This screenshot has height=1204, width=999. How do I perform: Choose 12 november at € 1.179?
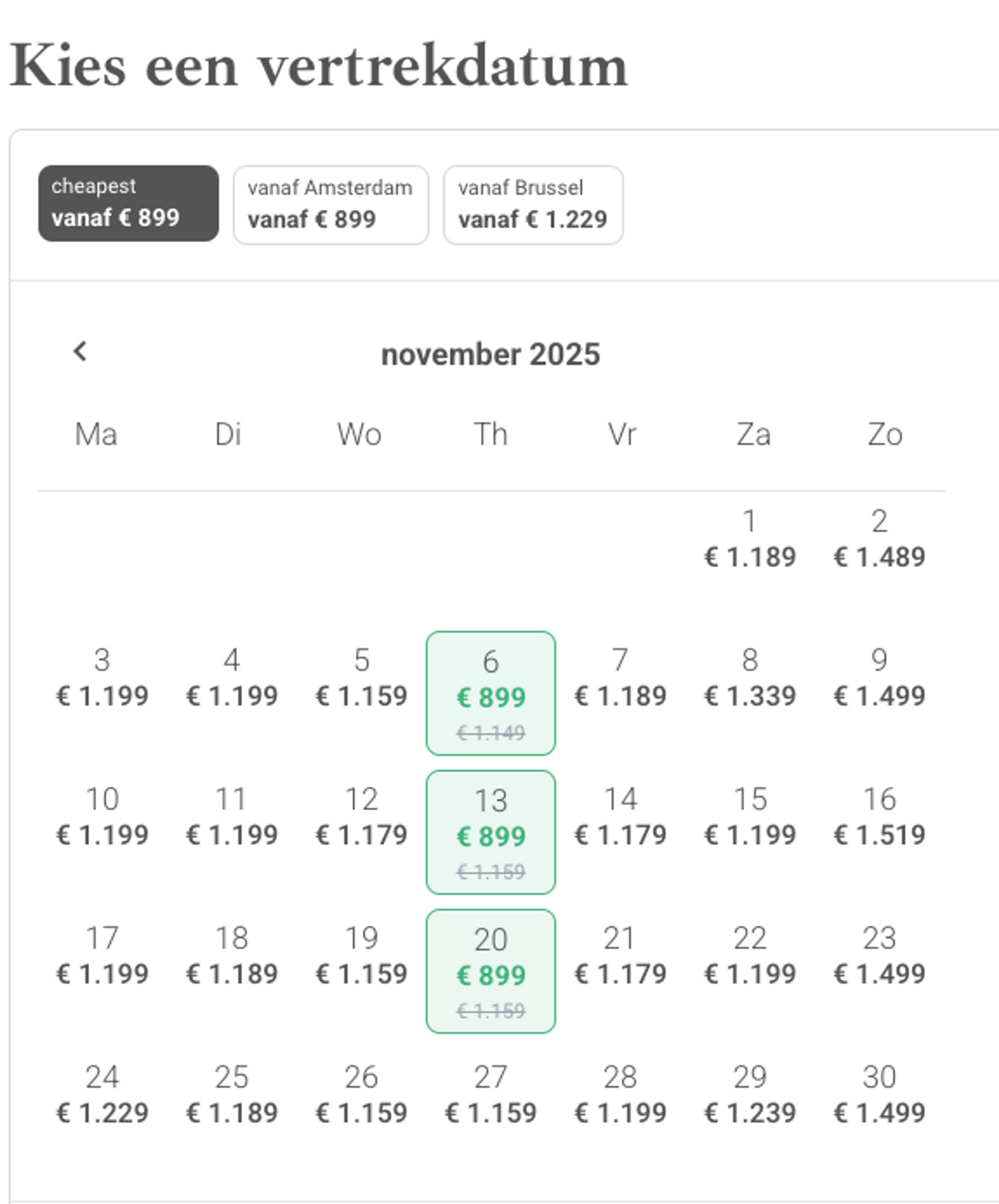pos(361,816)
